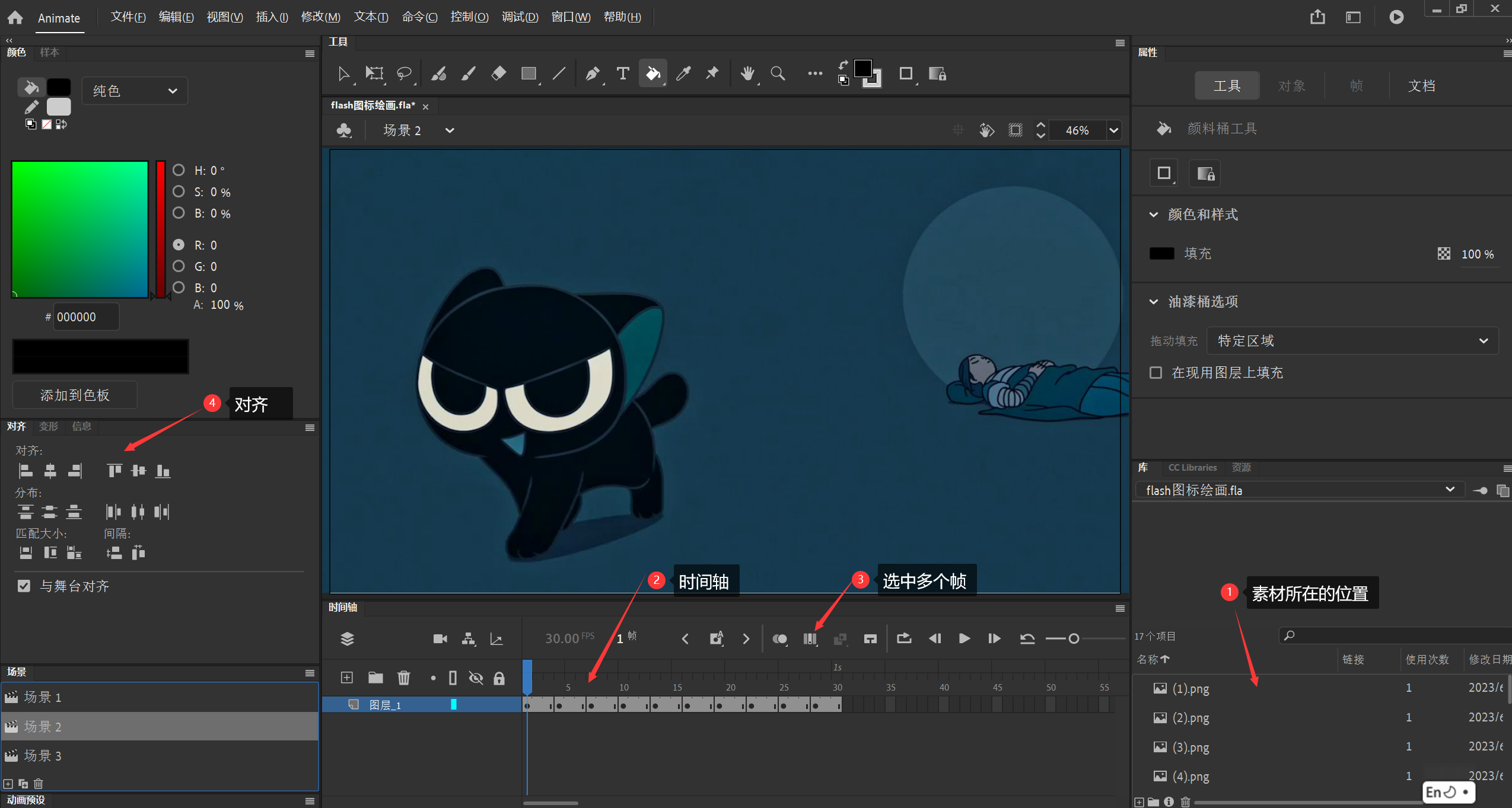Select the Eraser tool
Viewport: 1512px width, 808px height.
499,74
